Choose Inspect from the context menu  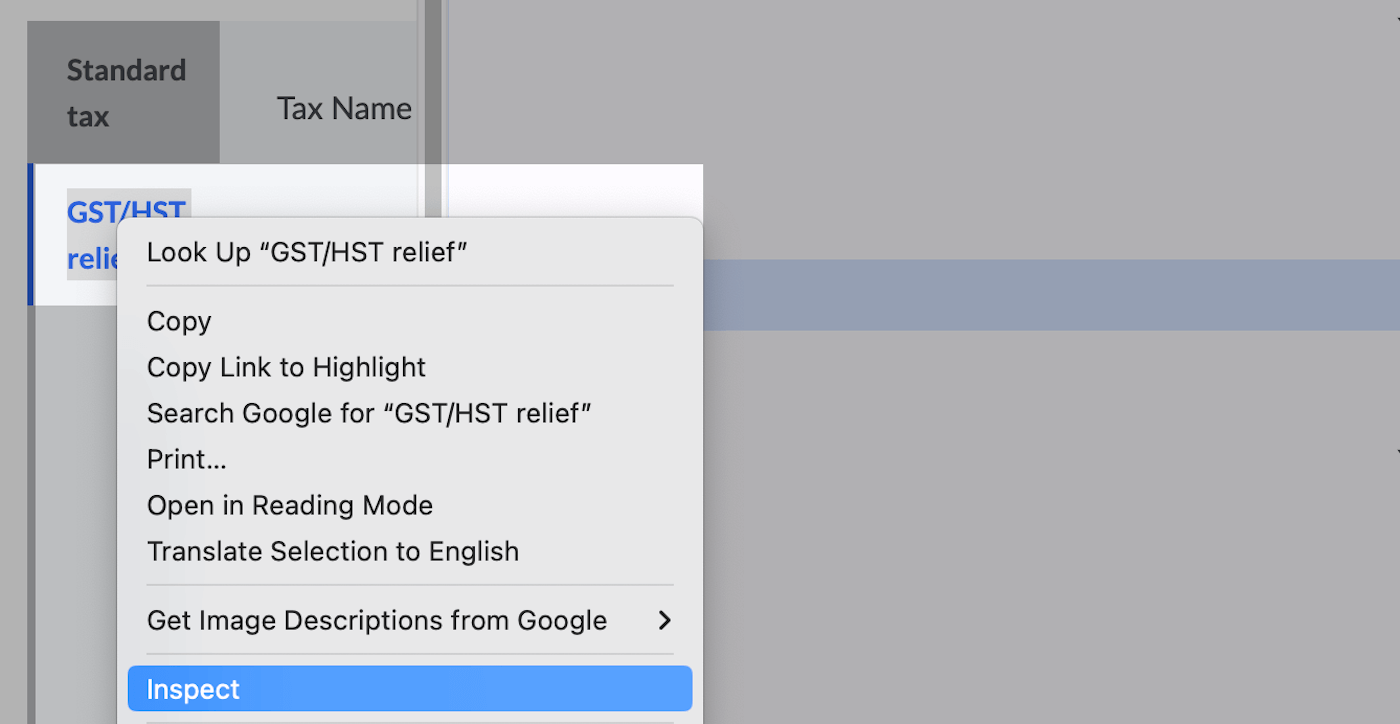(193, 689)
